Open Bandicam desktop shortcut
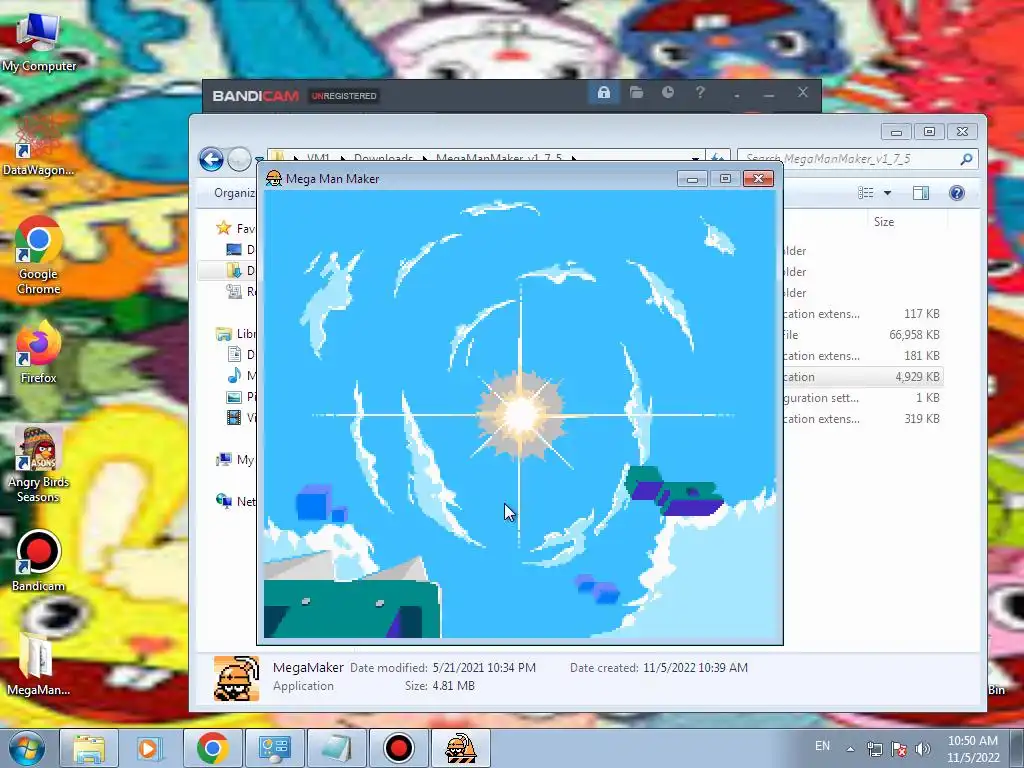Viewport: 1024px width, 768px height. coord(39,560)
